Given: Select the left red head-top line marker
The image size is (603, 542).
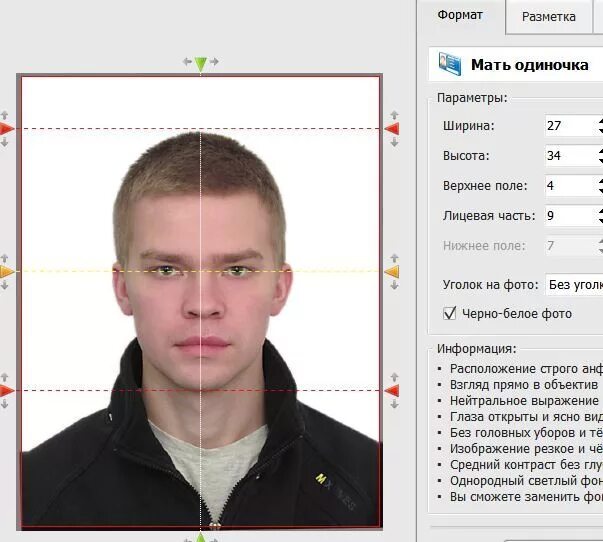Looking at the screenshot, I should [7, 128].
